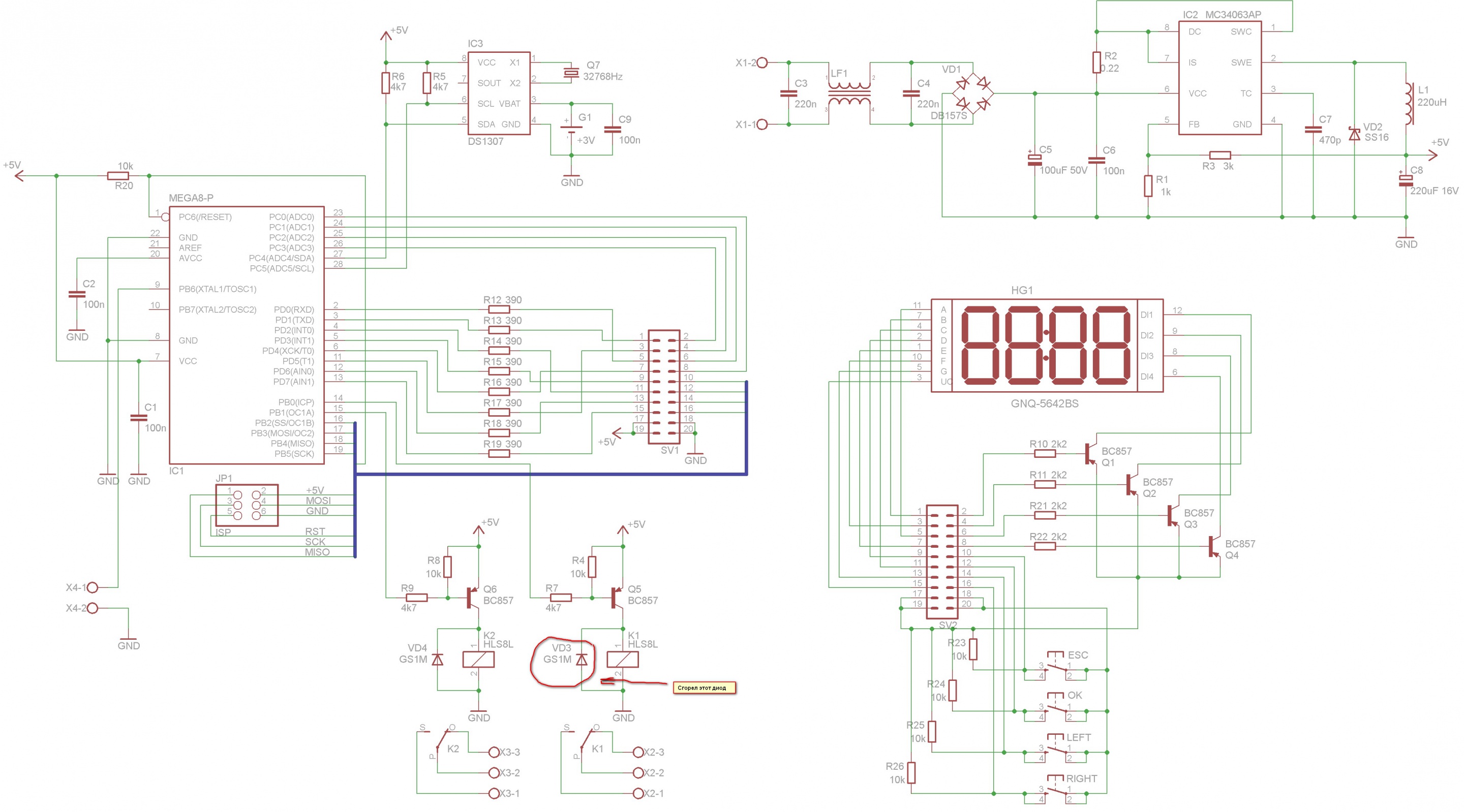The image size is (1464, 812).
Task: Click the K1 HLS8L relay coil
Action: [x=623, y=659]
